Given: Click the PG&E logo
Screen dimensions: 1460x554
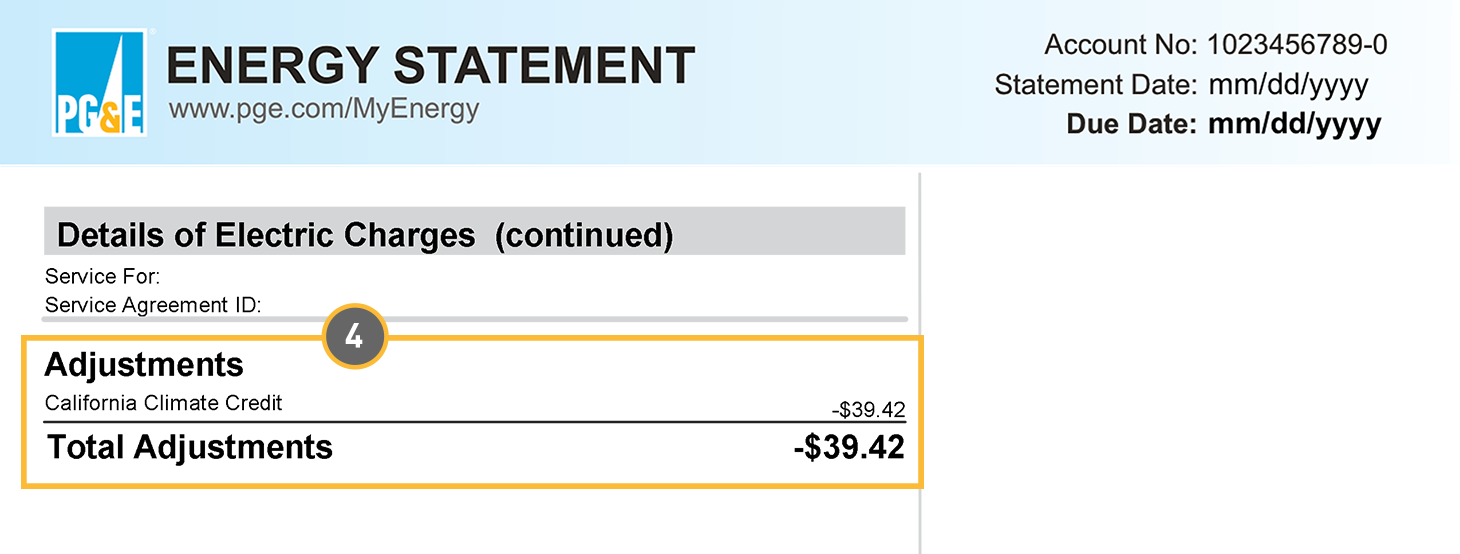Looking at the screenshot, I should [99, 83].
